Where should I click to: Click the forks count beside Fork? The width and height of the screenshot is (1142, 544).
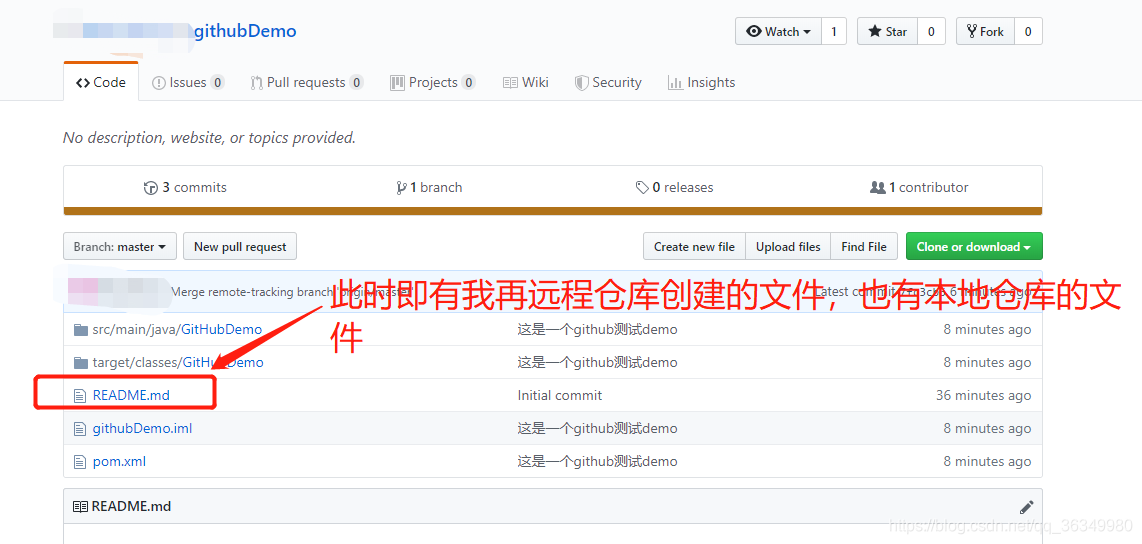coord(1028,31)
